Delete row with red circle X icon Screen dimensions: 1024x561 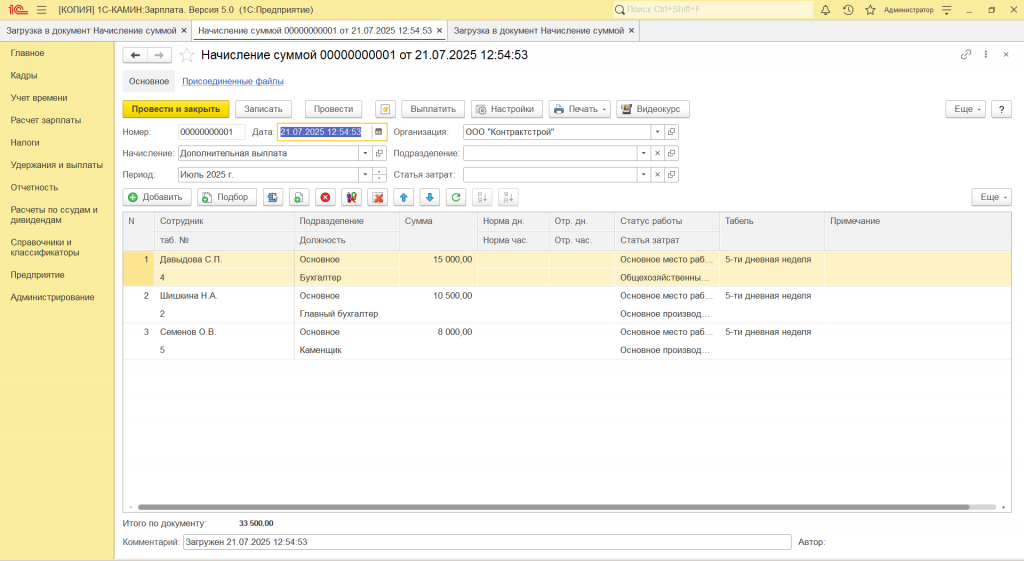325,197
